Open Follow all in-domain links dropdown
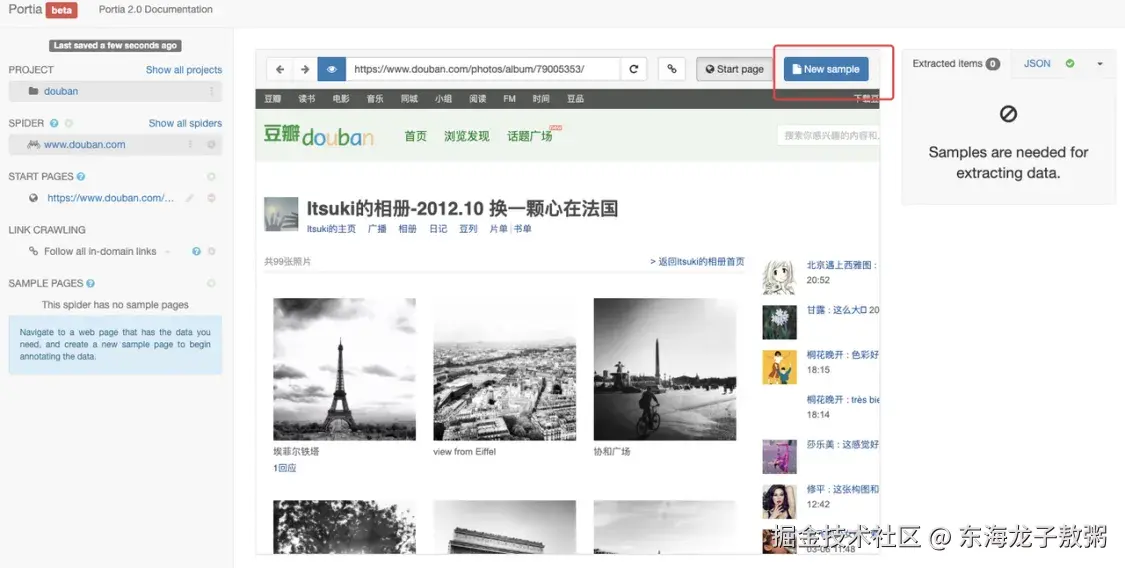This screenshot has height=568, width=1125. point(108,252)
